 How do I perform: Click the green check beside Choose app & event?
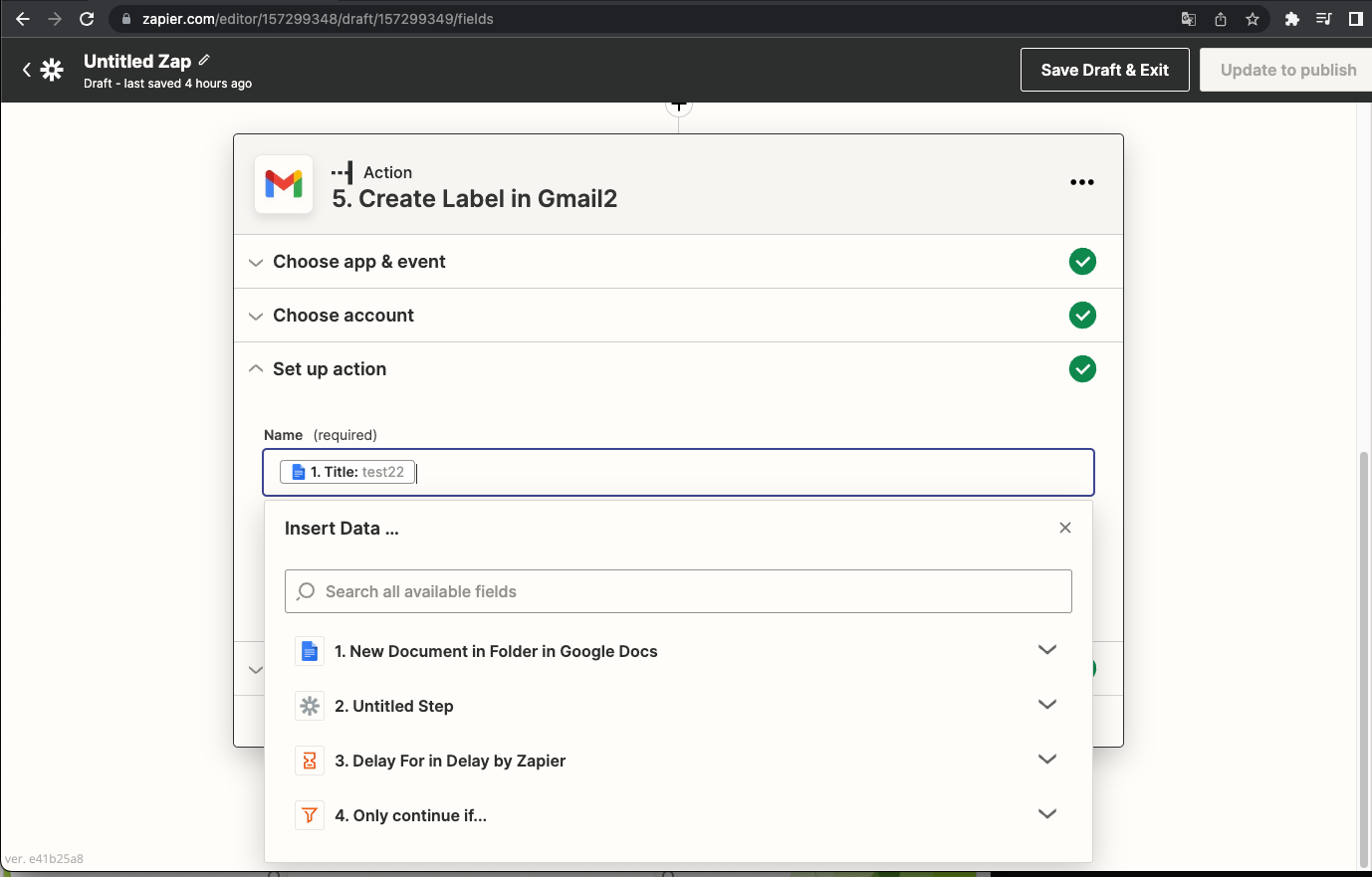[1082, 262]
